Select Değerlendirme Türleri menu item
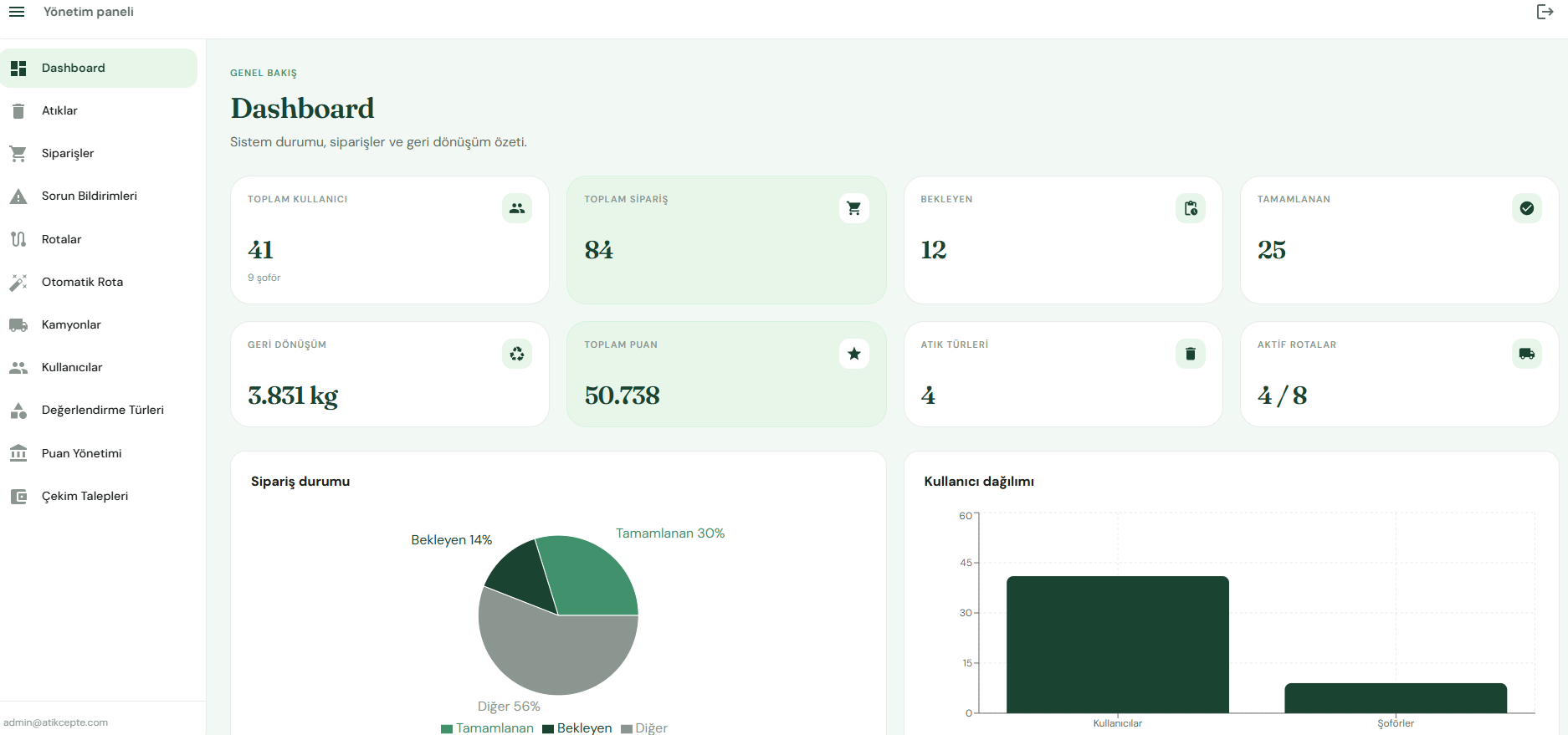Viewport: 1568px width, 735px height. pyautogui.click(x=99, y=411)
